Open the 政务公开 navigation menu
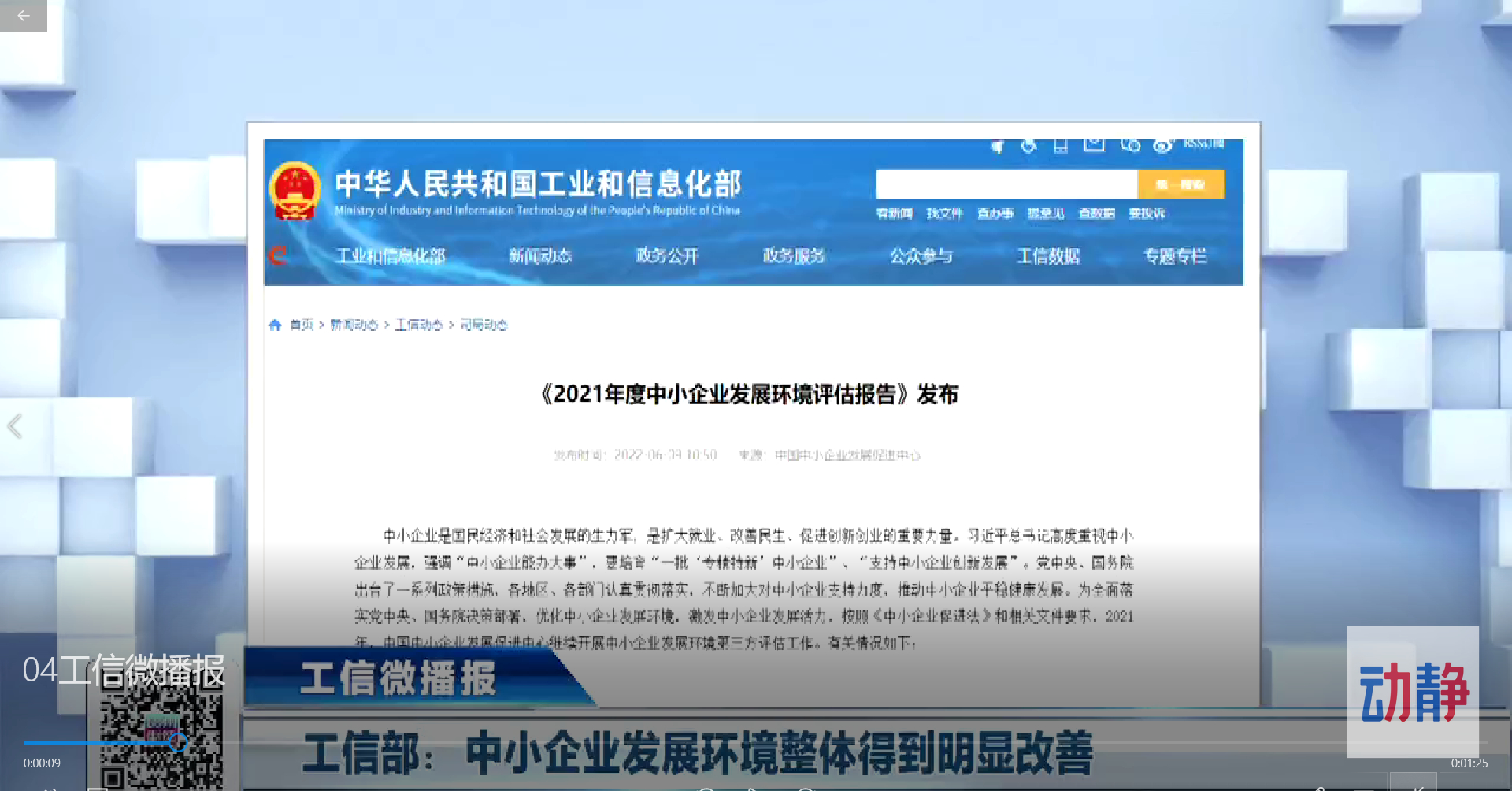The image size is (1512, 791). pos(667,256)
